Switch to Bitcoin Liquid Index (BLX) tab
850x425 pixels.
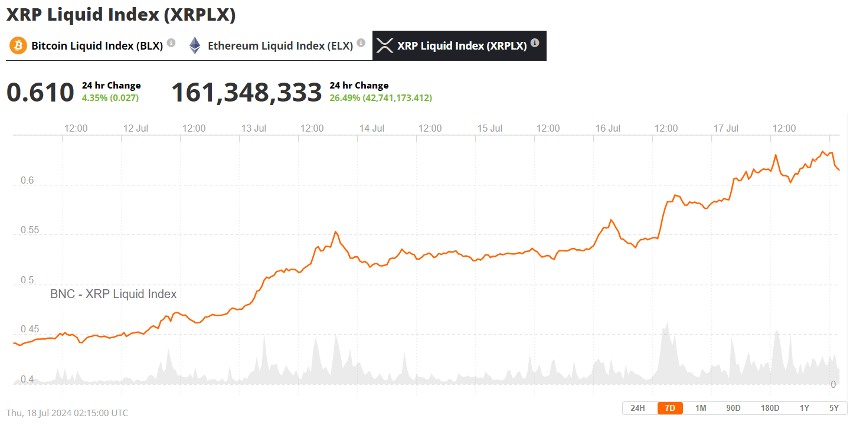pos(95,46)
